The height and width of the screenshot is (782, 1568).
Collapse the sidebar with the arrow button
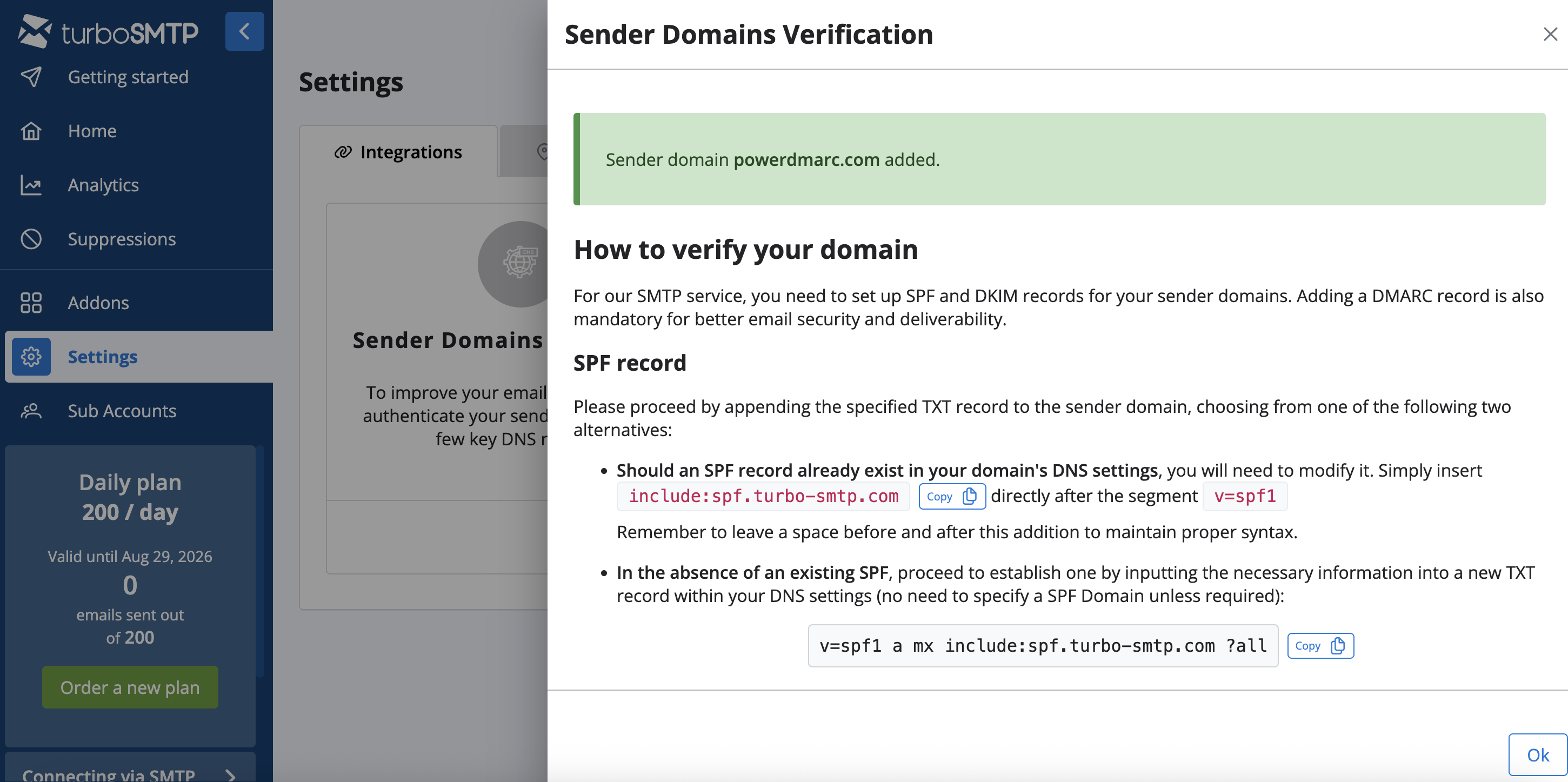[x=244, y=31]
